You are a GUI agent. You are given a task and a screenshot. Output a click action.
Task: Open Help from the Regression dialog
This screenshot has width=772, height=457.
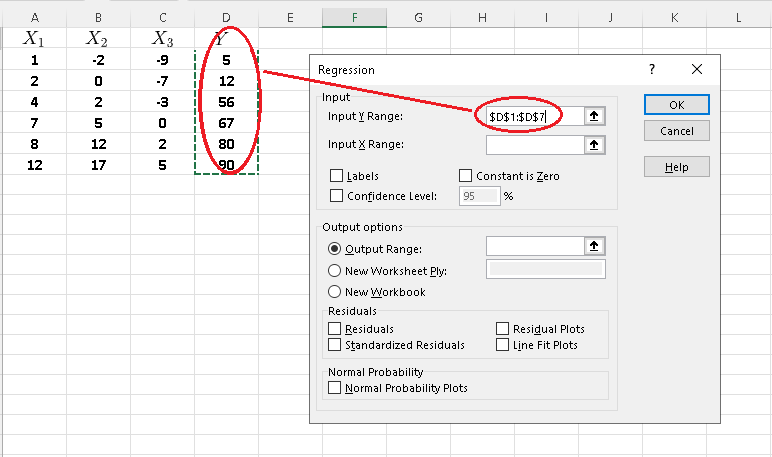[676, 167]
